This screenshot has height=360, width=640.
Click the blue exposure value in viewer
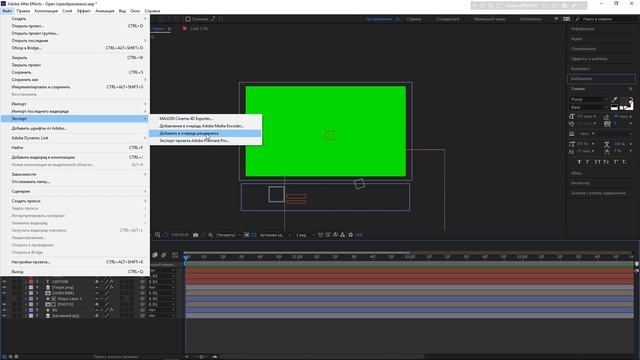tap(359, 235)
